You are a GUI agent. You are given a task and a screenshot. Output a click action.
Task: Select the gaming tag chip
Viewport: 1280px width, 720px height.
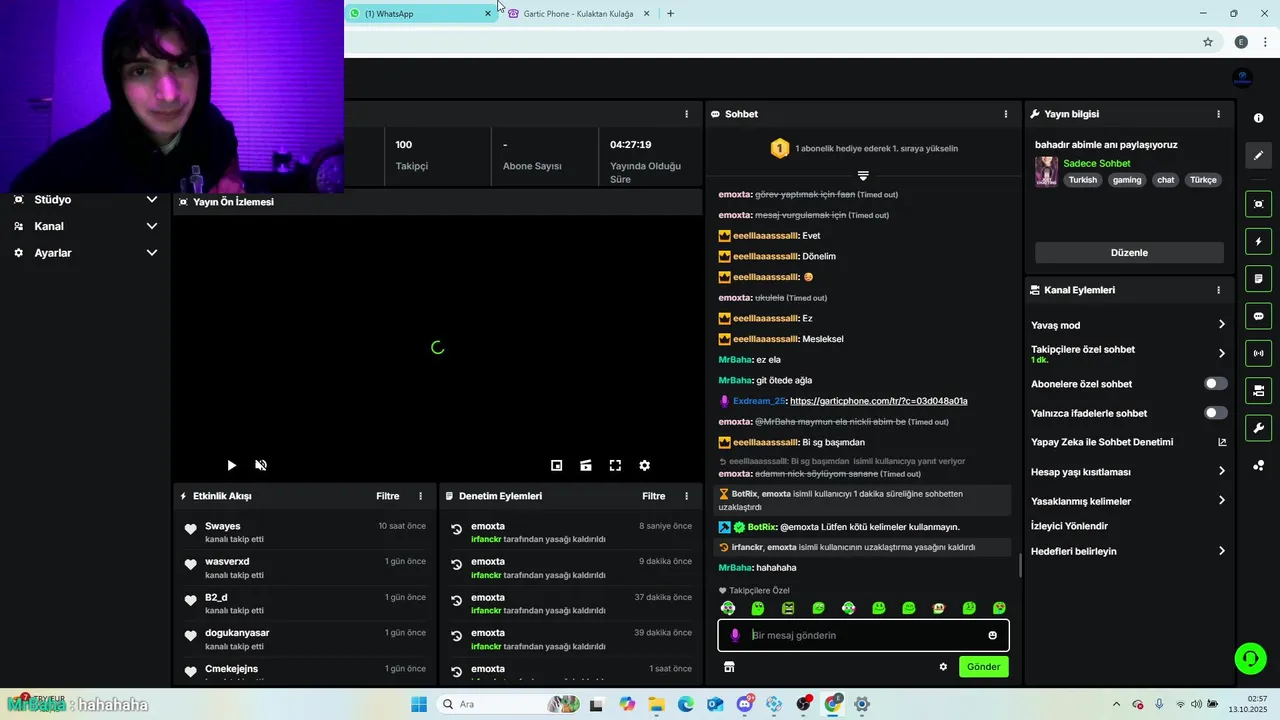(1126, 180)
